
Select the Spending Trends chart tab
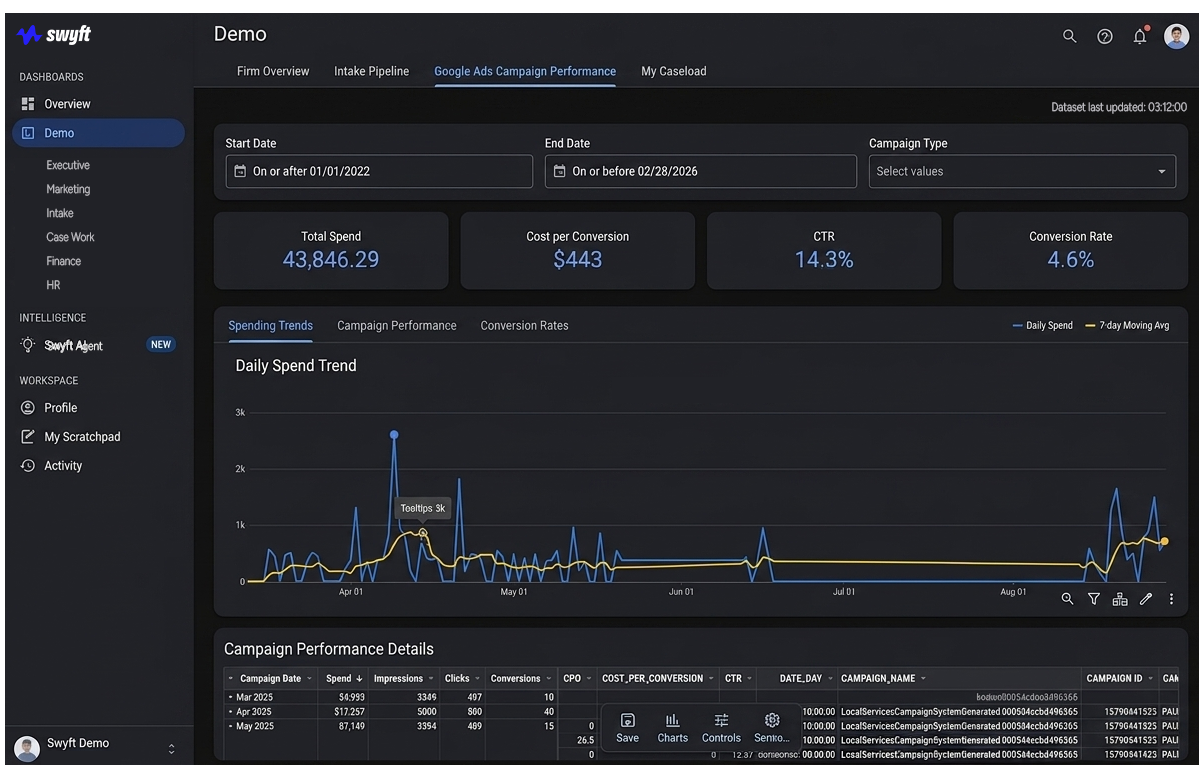(x=270, y=326)
